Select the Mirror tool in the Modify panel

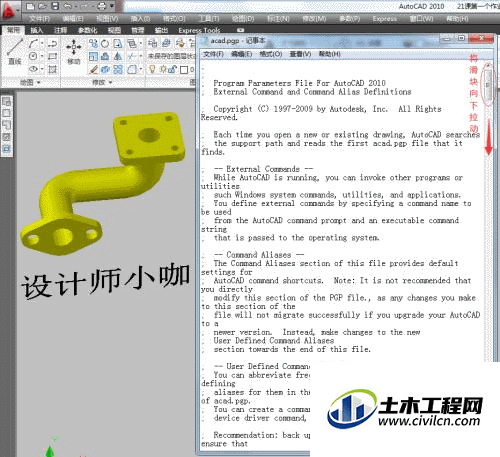tap(118, 56)
